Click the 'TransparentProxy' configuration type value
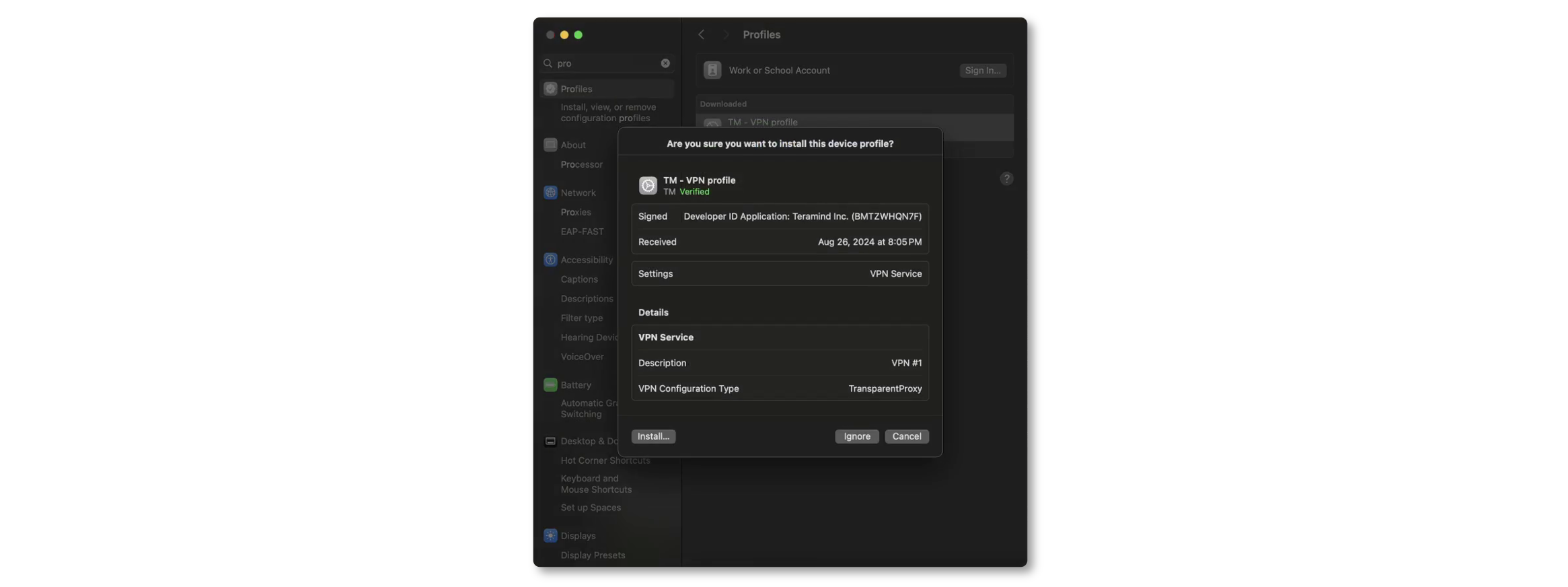 tap(885, 389)
